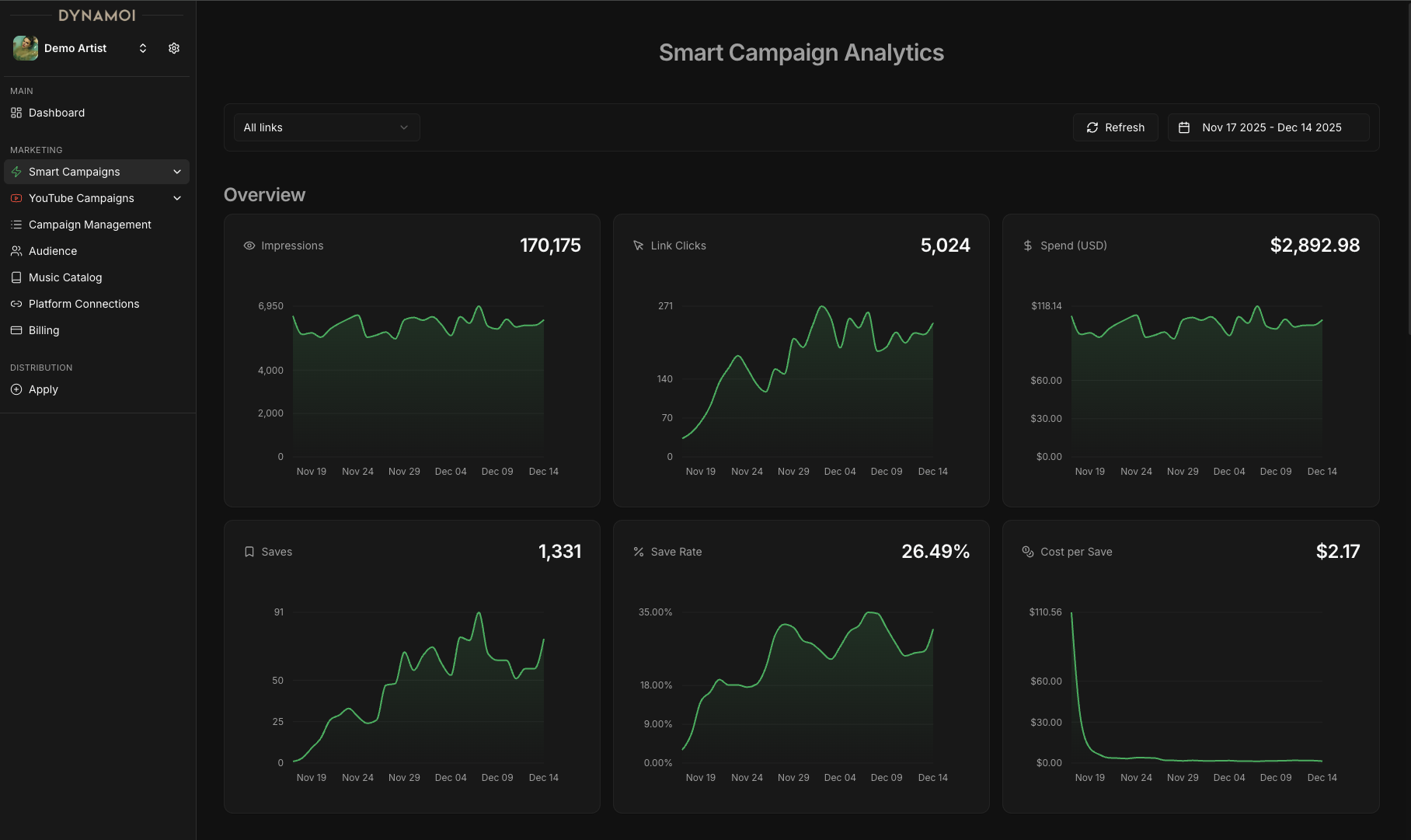1411x840 pixels.
Task: Click the Refresh button
Action: 1116,127
